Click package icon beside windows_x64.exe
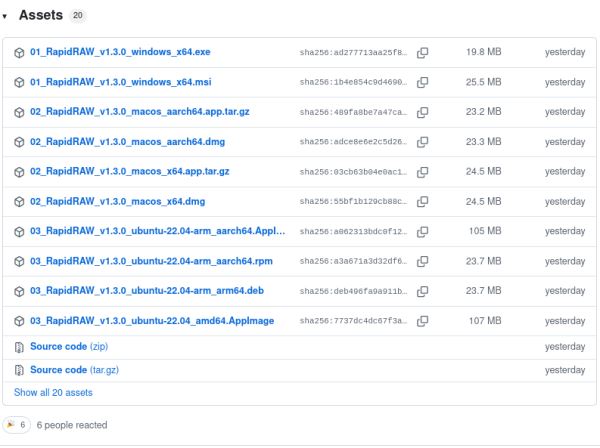This screenshot has width=600, height=448. (19, 52)
